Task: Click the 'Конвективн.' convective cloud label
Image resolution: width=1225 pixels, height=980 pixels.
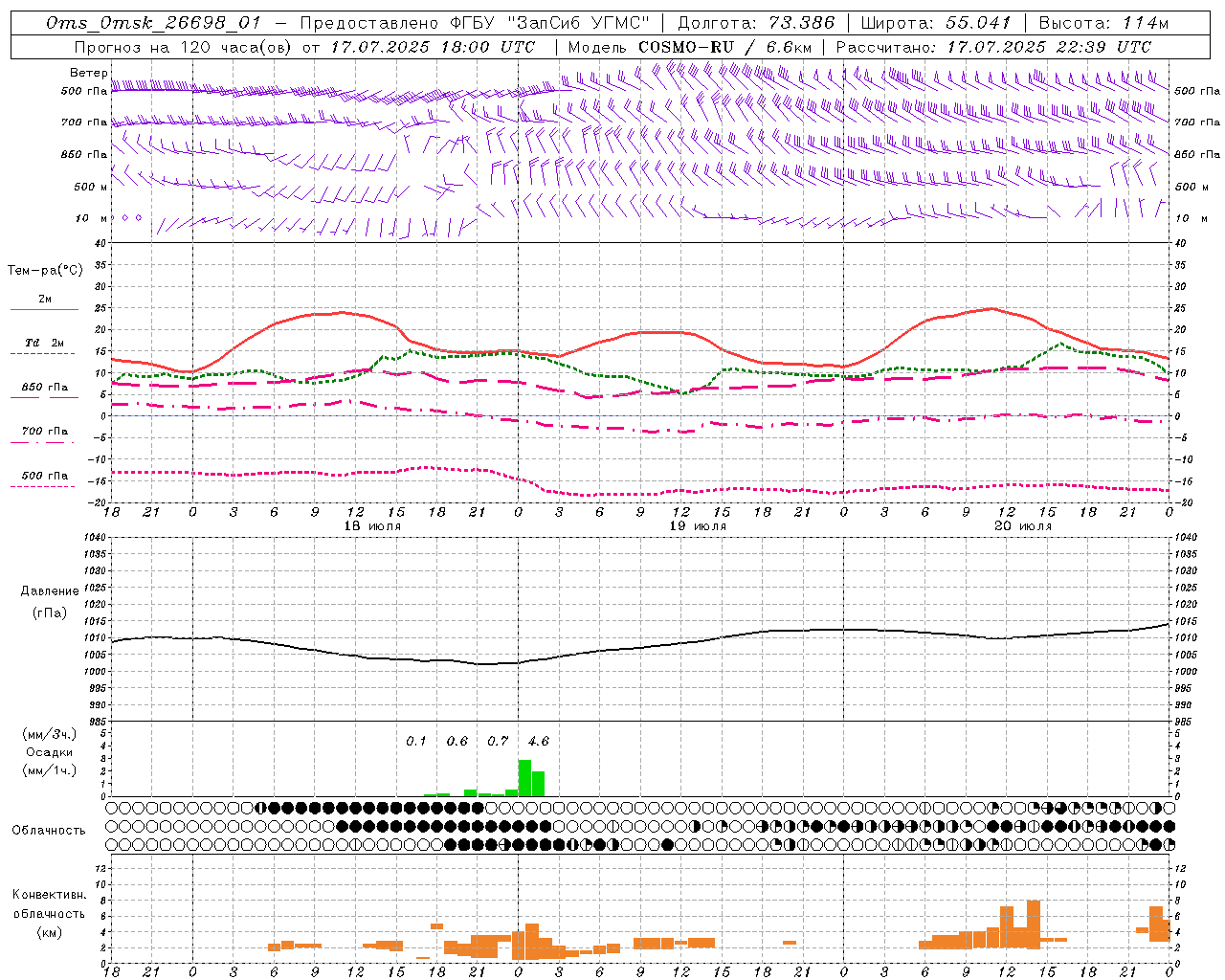Action: point(49,895)
